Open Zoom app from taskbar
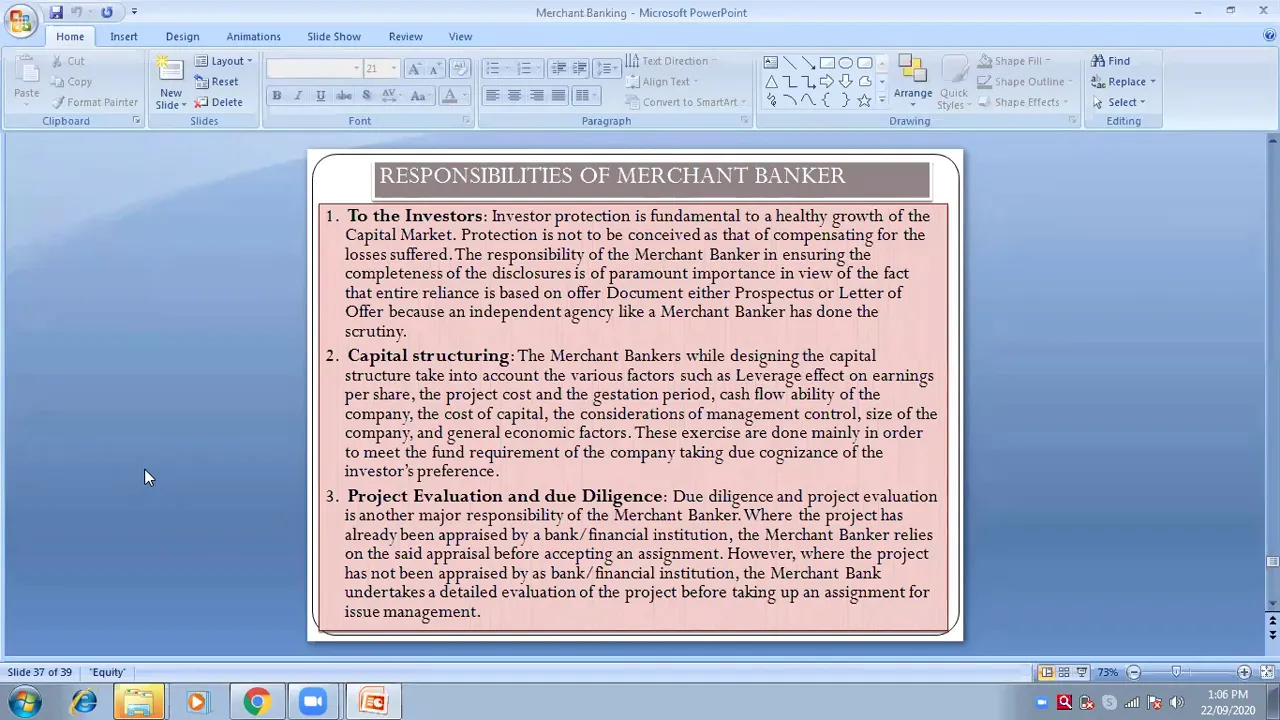1280x720 pixels. pos(313,702)
